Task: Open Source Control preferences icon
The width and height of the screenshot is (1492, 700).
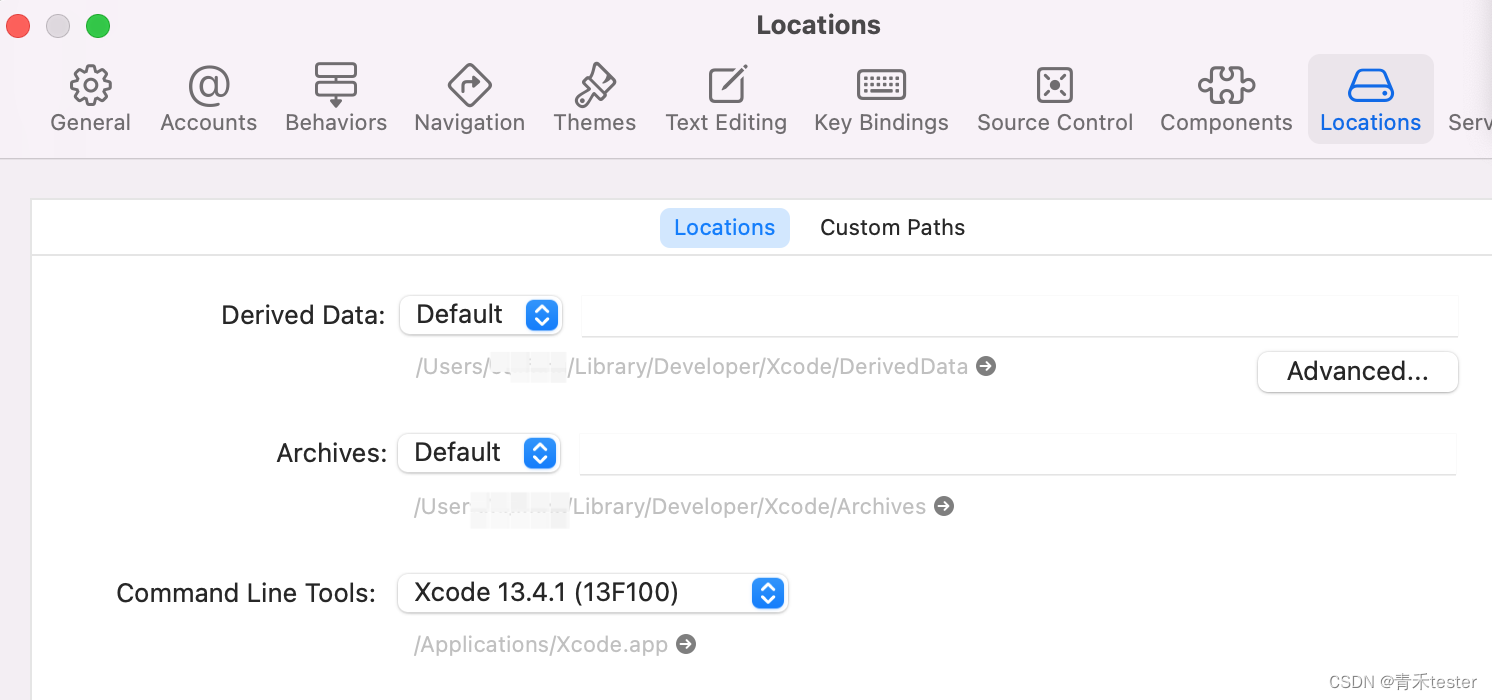Action: pos(1055,85)
